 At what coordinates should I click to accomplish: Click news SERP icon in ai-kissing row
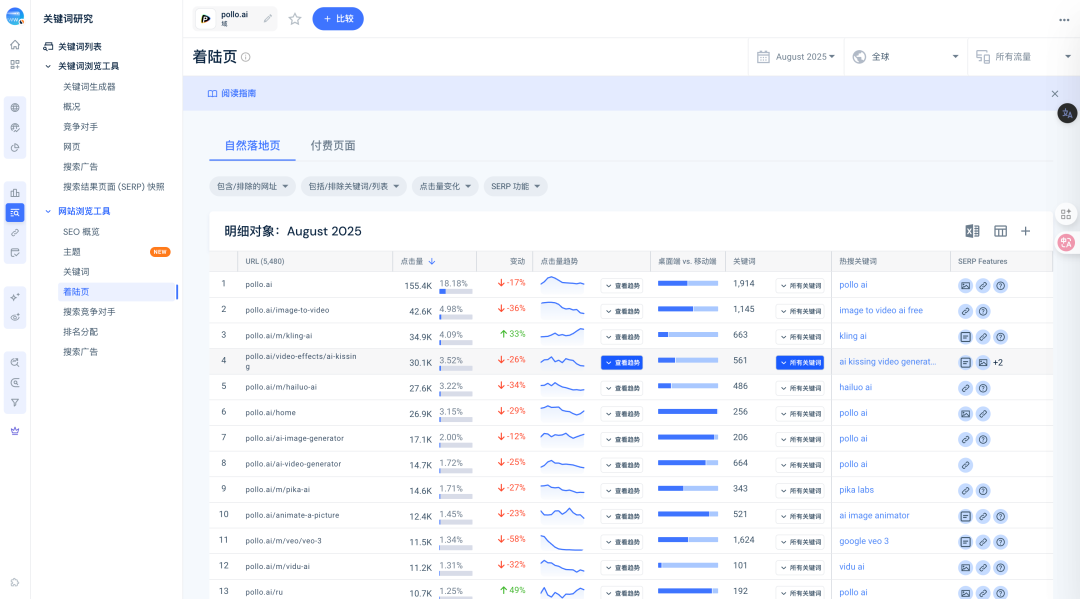tap(966, 362)
